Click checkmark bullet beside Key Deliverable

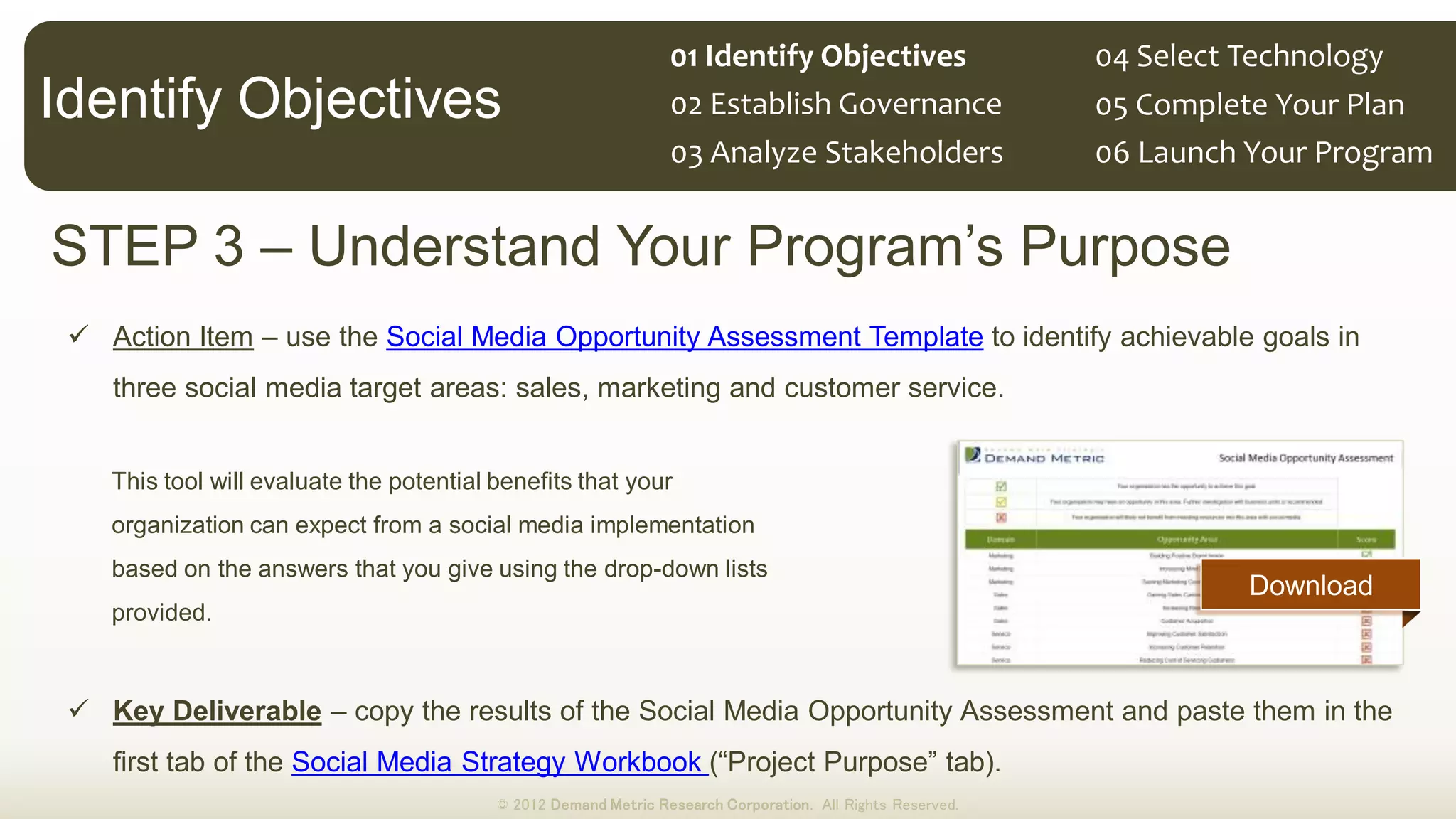78,708
